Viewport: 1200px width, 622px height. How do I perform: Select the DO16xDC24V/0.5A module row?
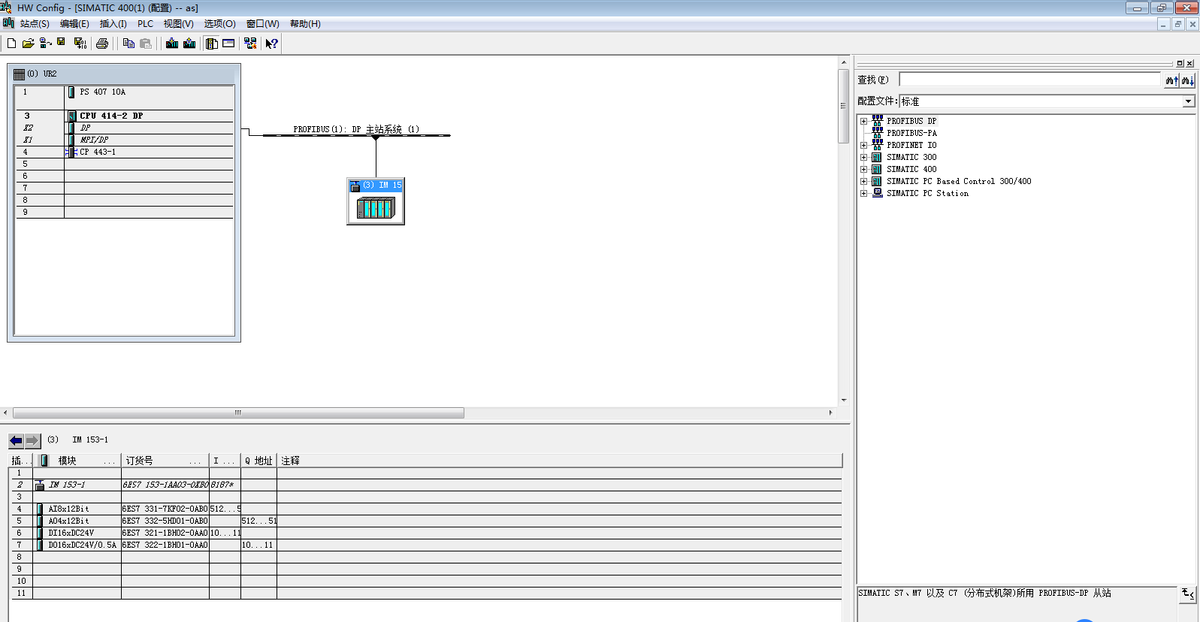point(426,544)
